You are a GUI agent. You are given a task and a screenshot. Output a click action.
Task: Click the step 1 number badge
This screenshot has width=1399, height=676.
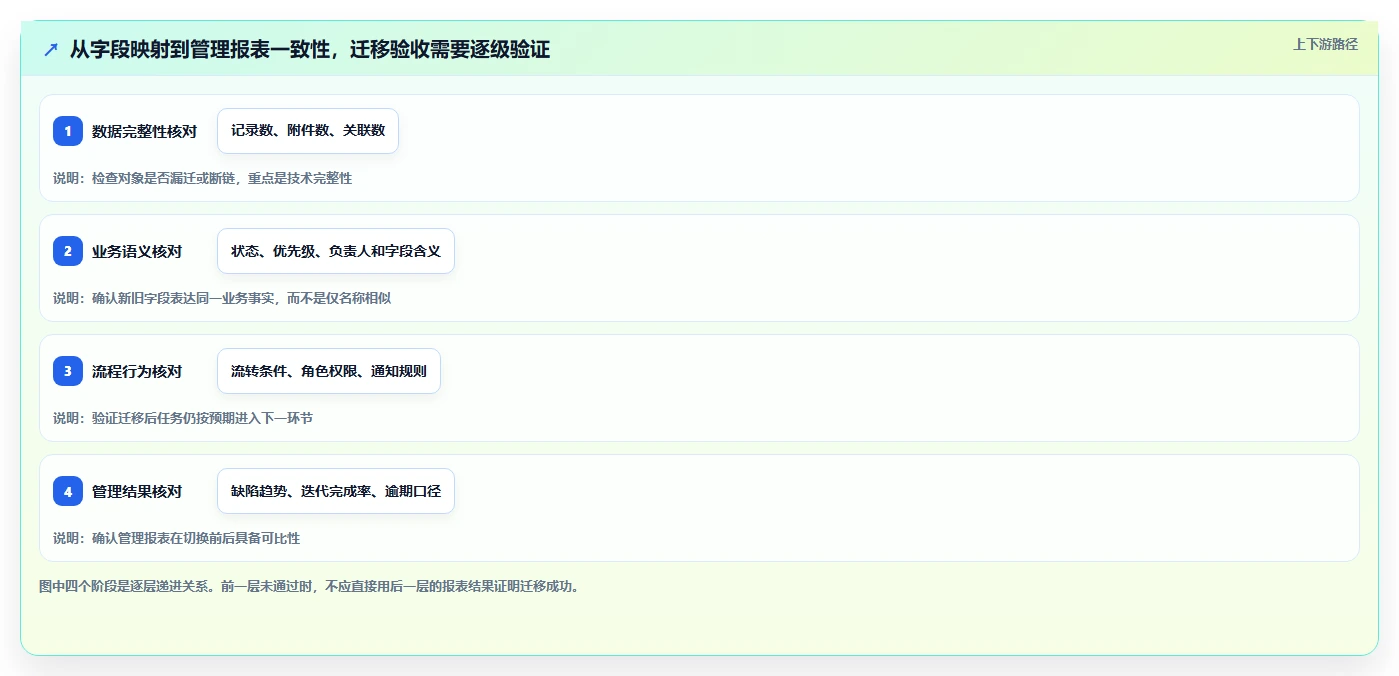[x=68, y=131]
